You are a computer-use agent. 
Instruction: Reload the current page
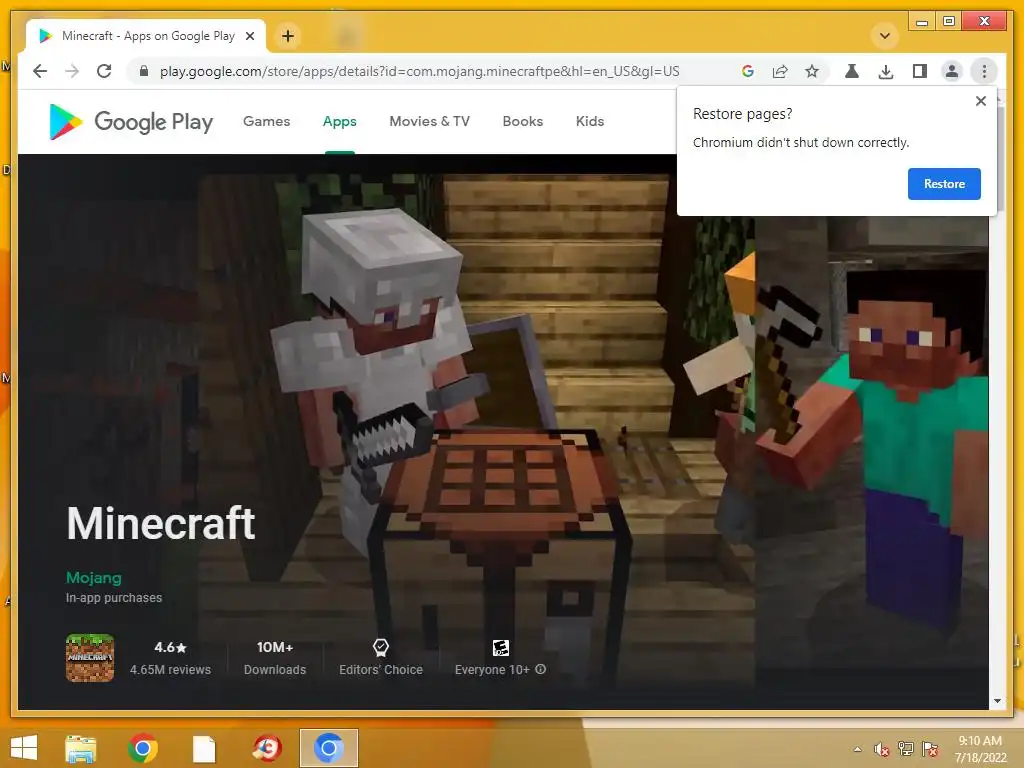pyautogui.click(x=104, y=71)
